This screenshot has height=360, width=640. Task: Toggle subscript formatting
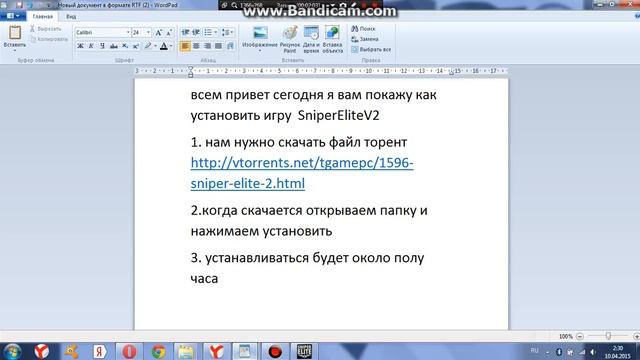(x=125, y=46)
